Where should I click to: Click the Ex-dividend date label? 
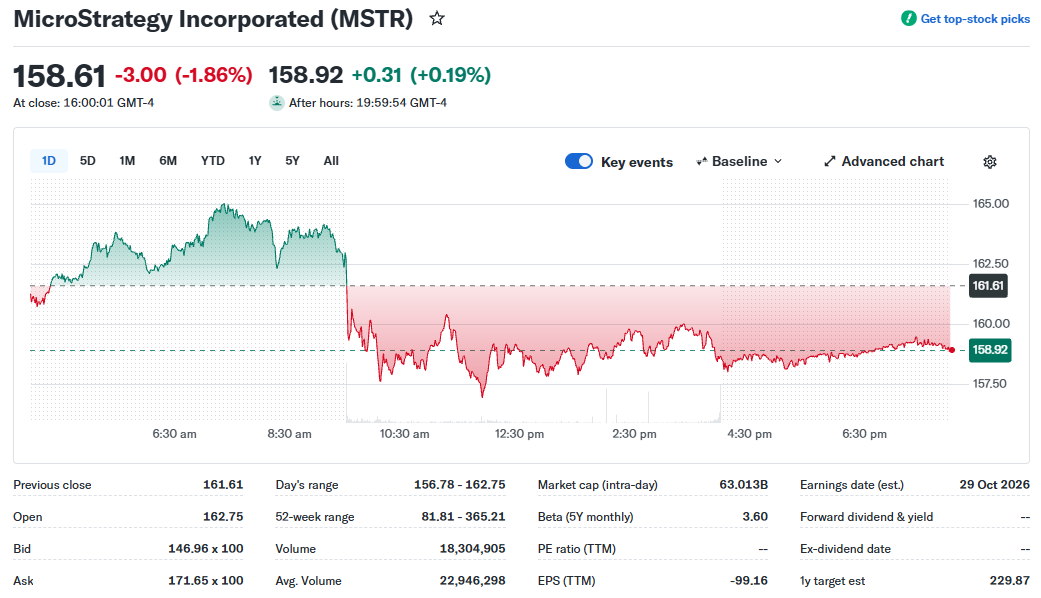[x=845, y=548]
